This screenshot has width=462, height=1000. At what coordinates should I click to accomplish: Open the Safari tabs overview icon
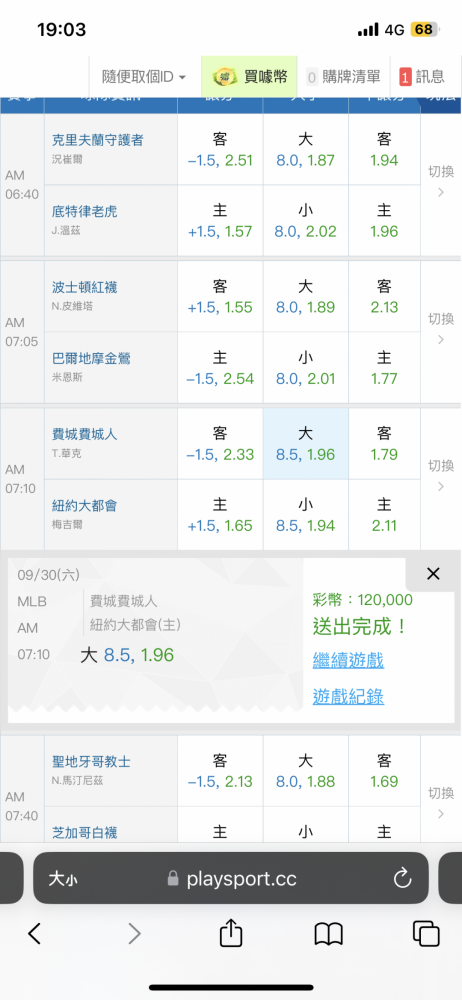click(x=426, y=934)
